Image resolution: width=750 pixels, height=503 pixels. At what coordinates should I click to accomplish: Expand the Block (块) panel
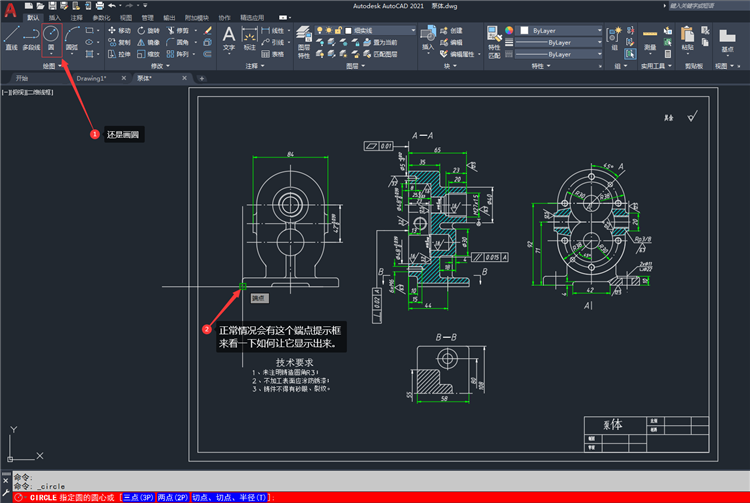pyautogui.click(x=450, y=66)
